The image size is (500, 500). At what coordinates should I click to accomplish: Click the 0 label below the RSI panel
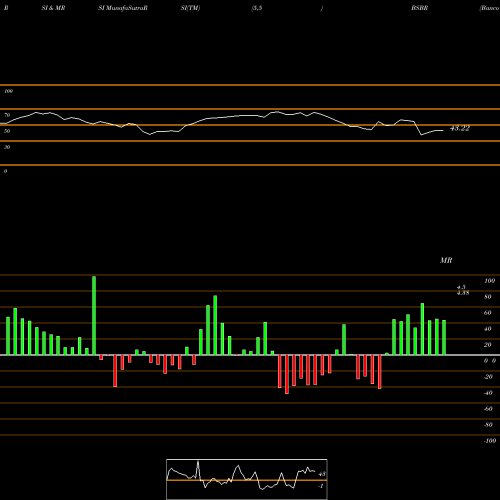tap(5, 171)
